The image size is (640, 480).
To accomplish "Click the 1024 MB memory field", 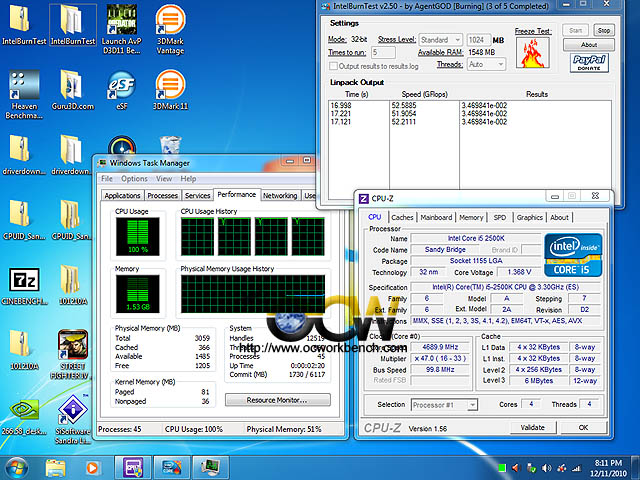I will click(x=478, y=40).
